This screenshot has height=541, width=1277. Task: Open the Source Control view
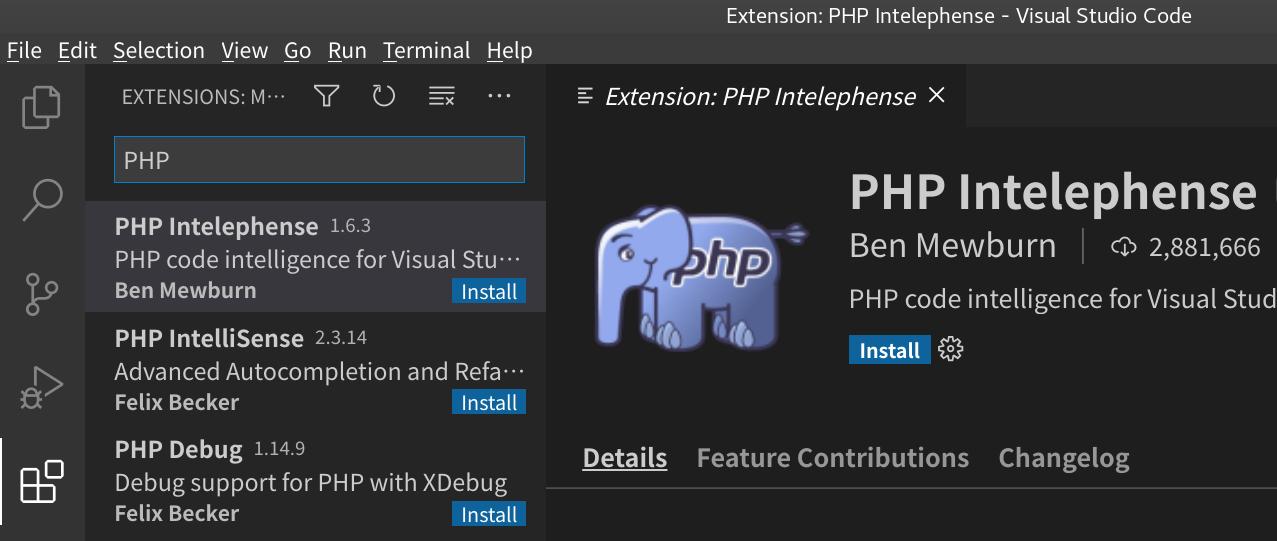42,294
